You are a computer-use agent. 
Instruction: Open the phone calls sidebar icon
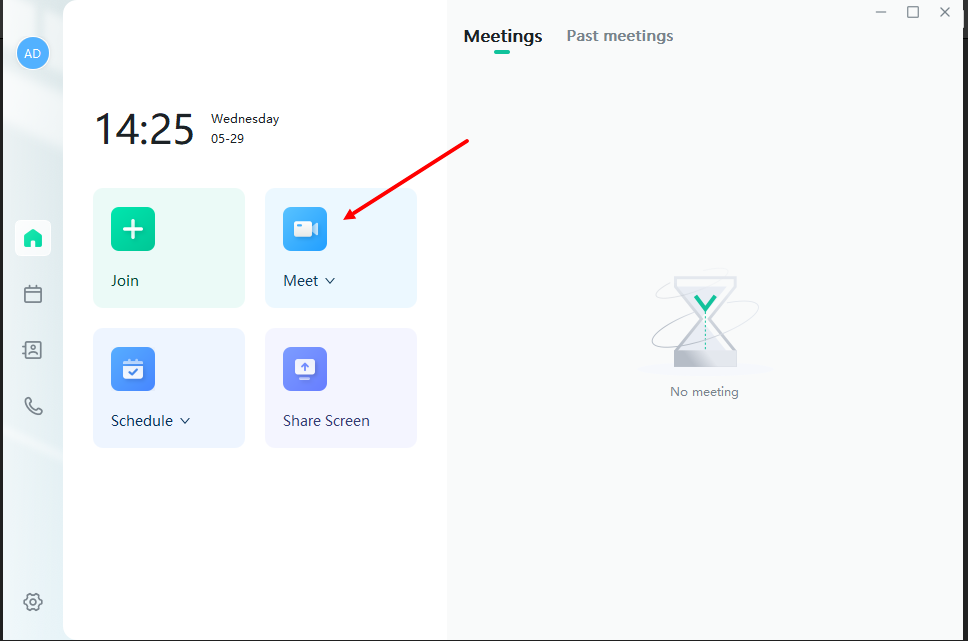33,406
